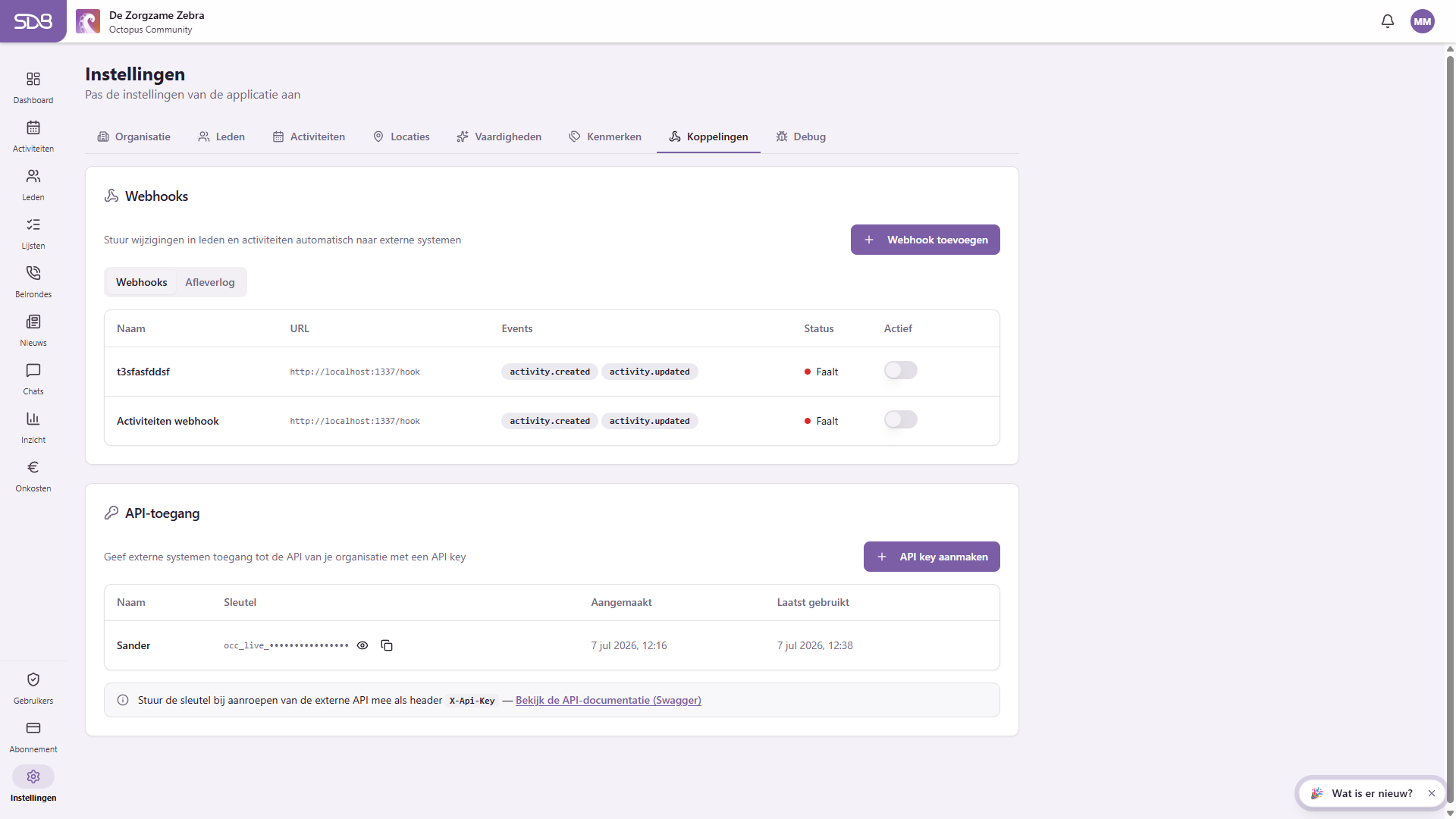1456x819 pixels.
Task: Open Onkosten euro icon
Action: [33, 467]
